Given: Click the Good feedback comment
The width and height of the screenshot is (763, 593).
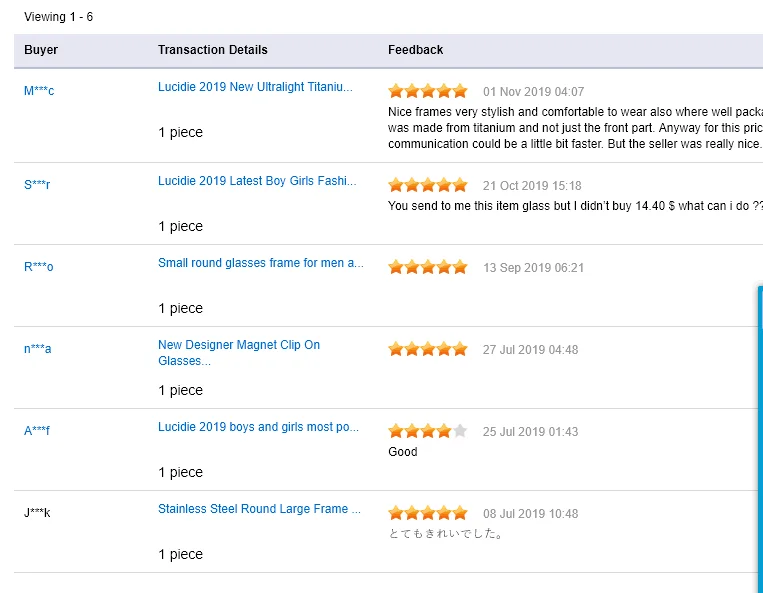Looking at the screenshot, I should [x=402, y=451].
